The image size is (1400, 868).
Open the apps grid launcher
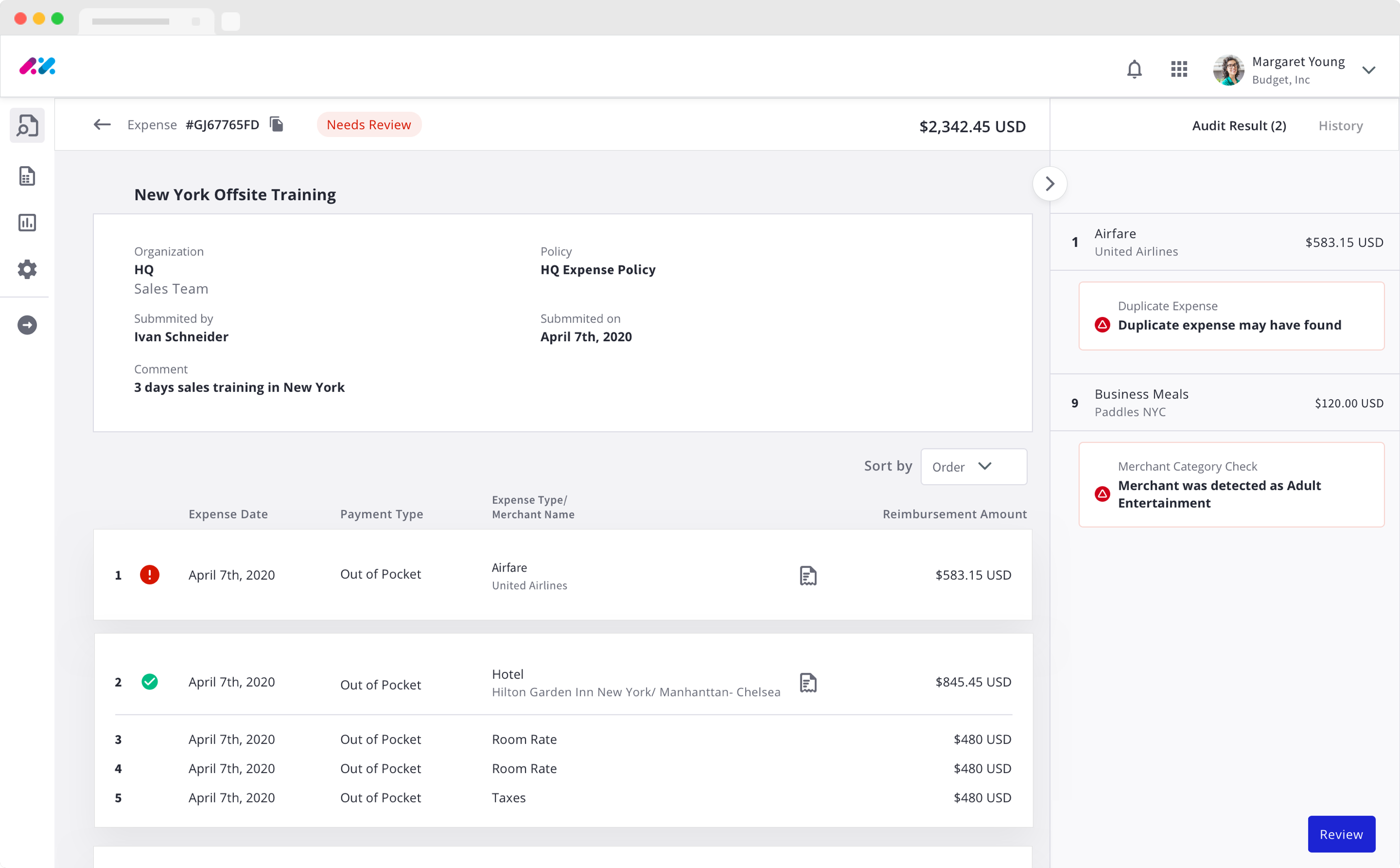tap(1178, 69)
